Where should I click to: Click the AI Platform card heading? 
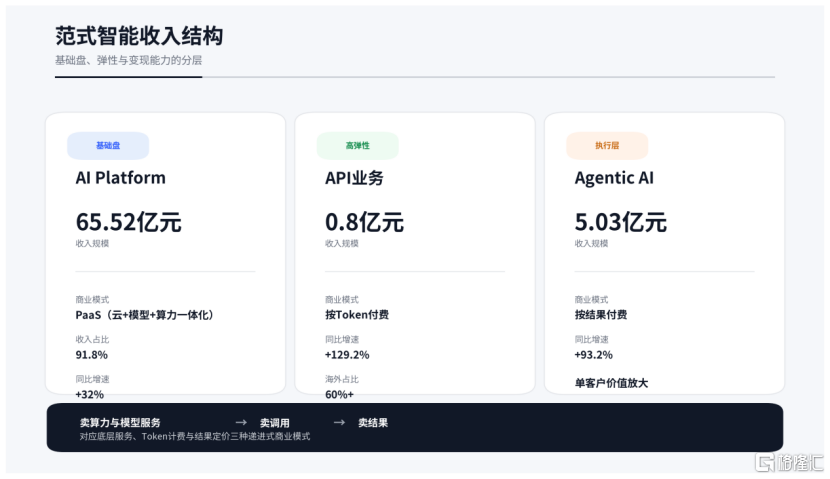click(120, 178)
